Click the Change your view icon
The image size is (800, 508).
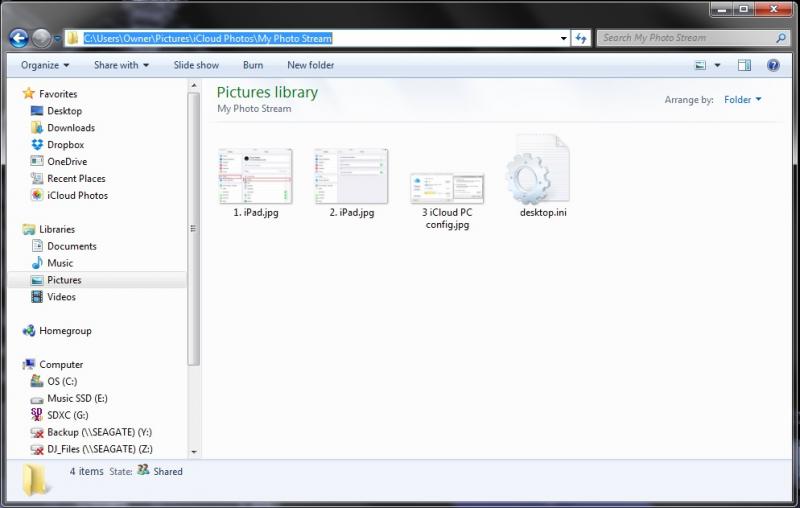click(x=701, y=65)
